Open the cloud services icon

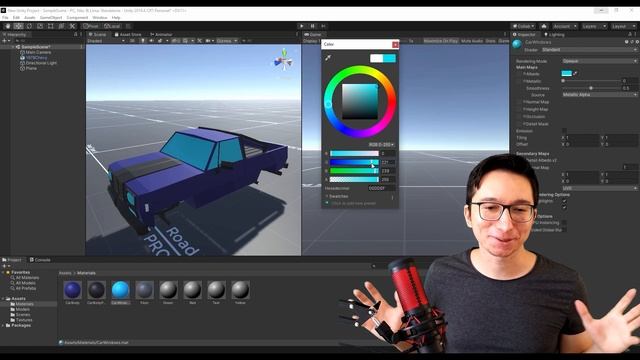coord(544,26)
